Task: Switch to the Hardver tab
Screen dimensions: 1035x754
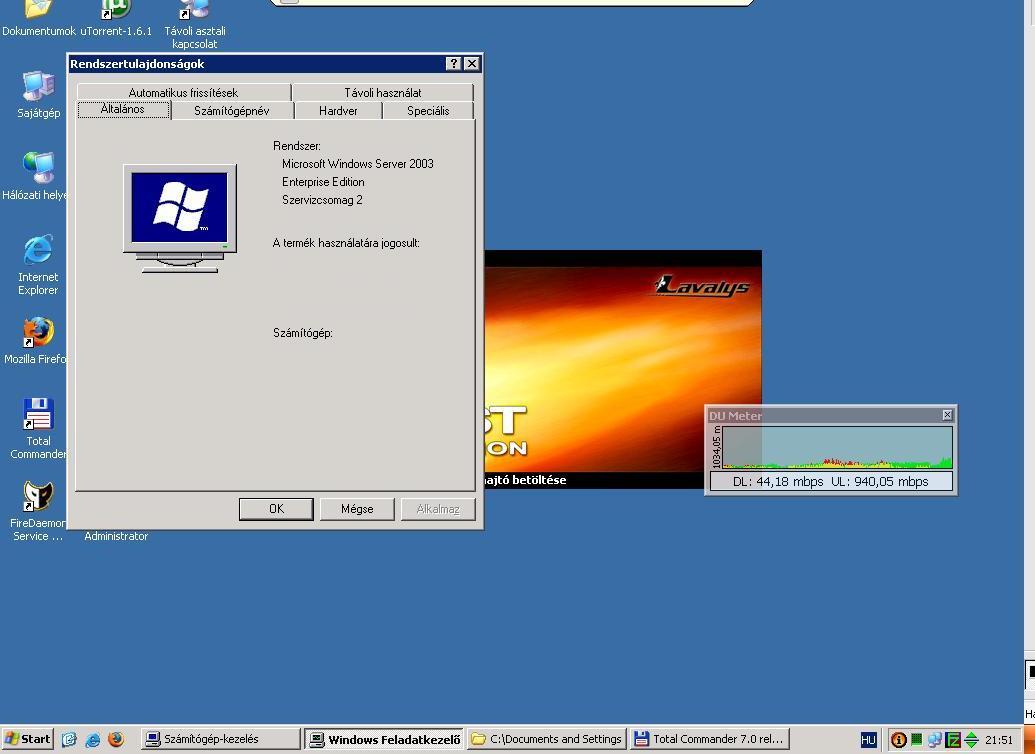Action: [x=338, y=111]
